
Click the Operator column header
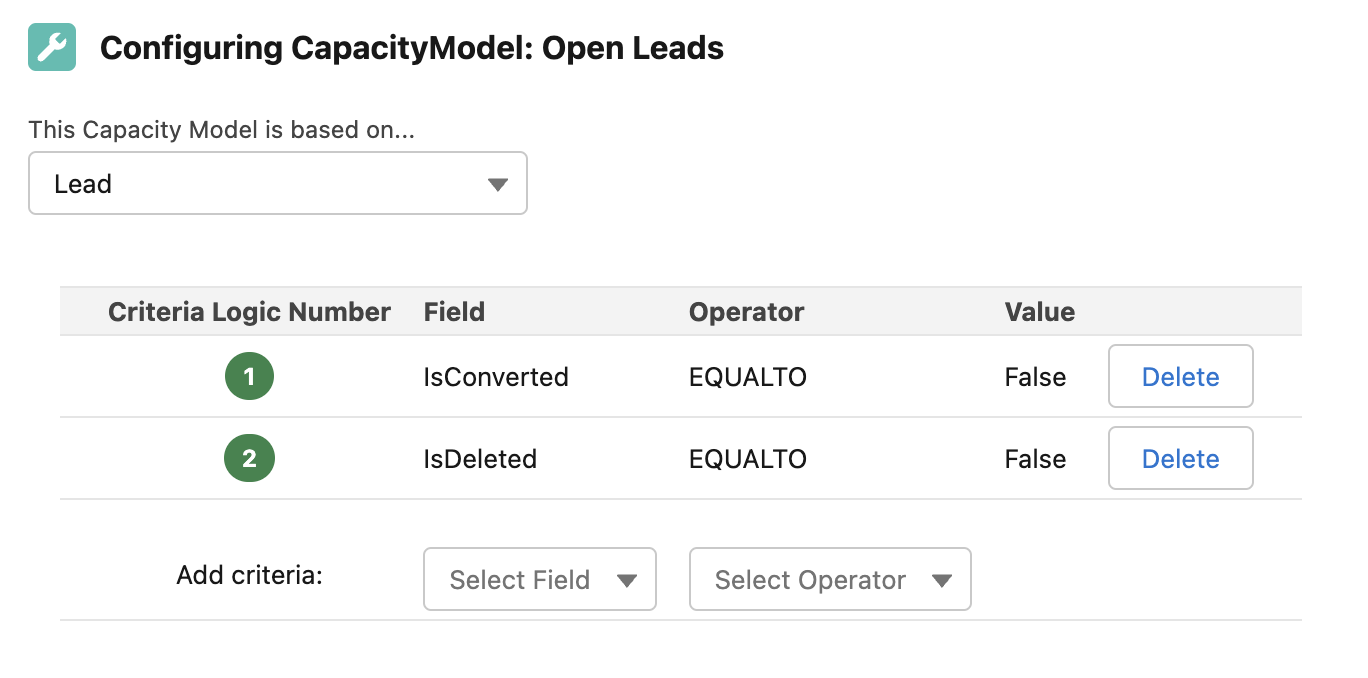747,312
